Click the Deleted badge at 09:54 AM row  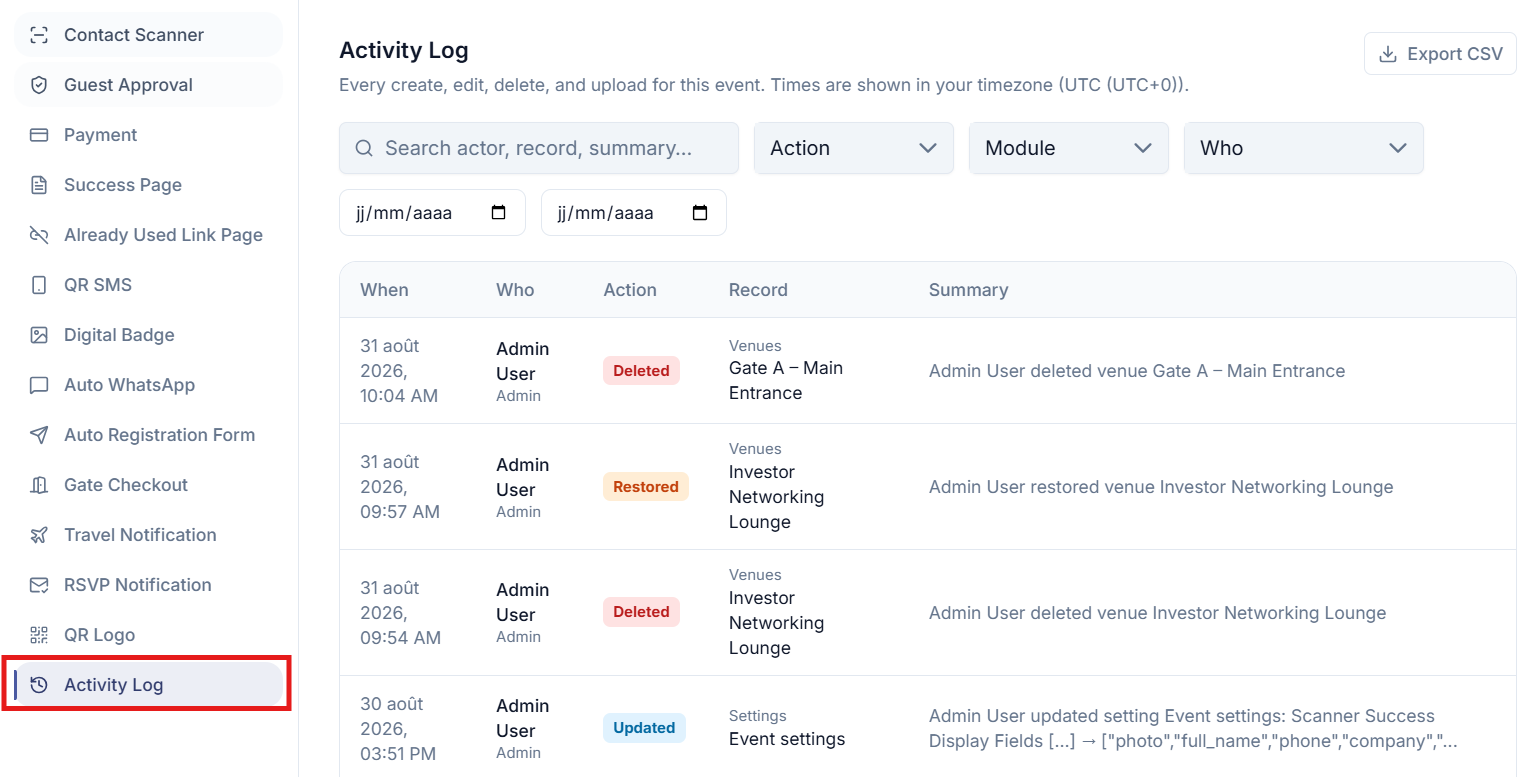641,612
